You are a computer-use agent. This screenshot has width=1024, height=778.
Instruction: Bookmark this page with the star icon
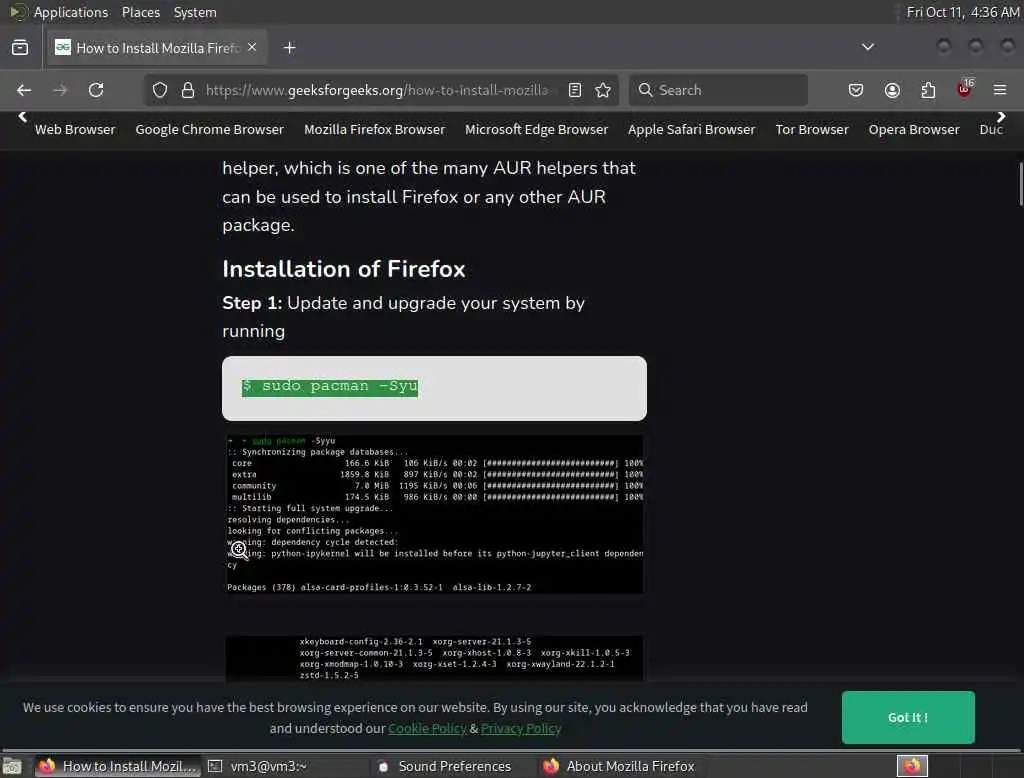click(x=603, y=90)
